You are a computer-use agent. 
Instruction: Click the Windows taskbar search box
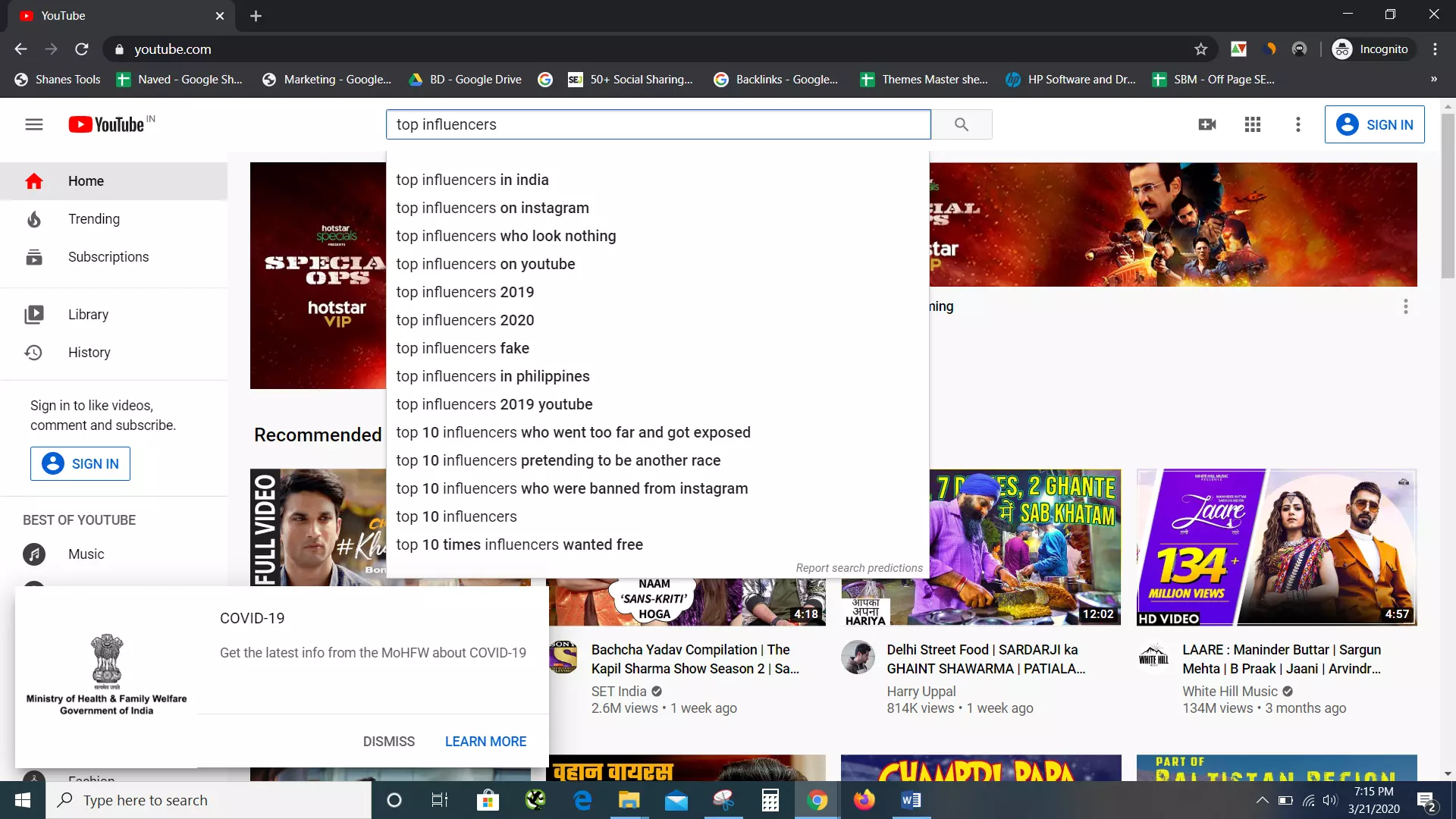[x=209, y=800]
